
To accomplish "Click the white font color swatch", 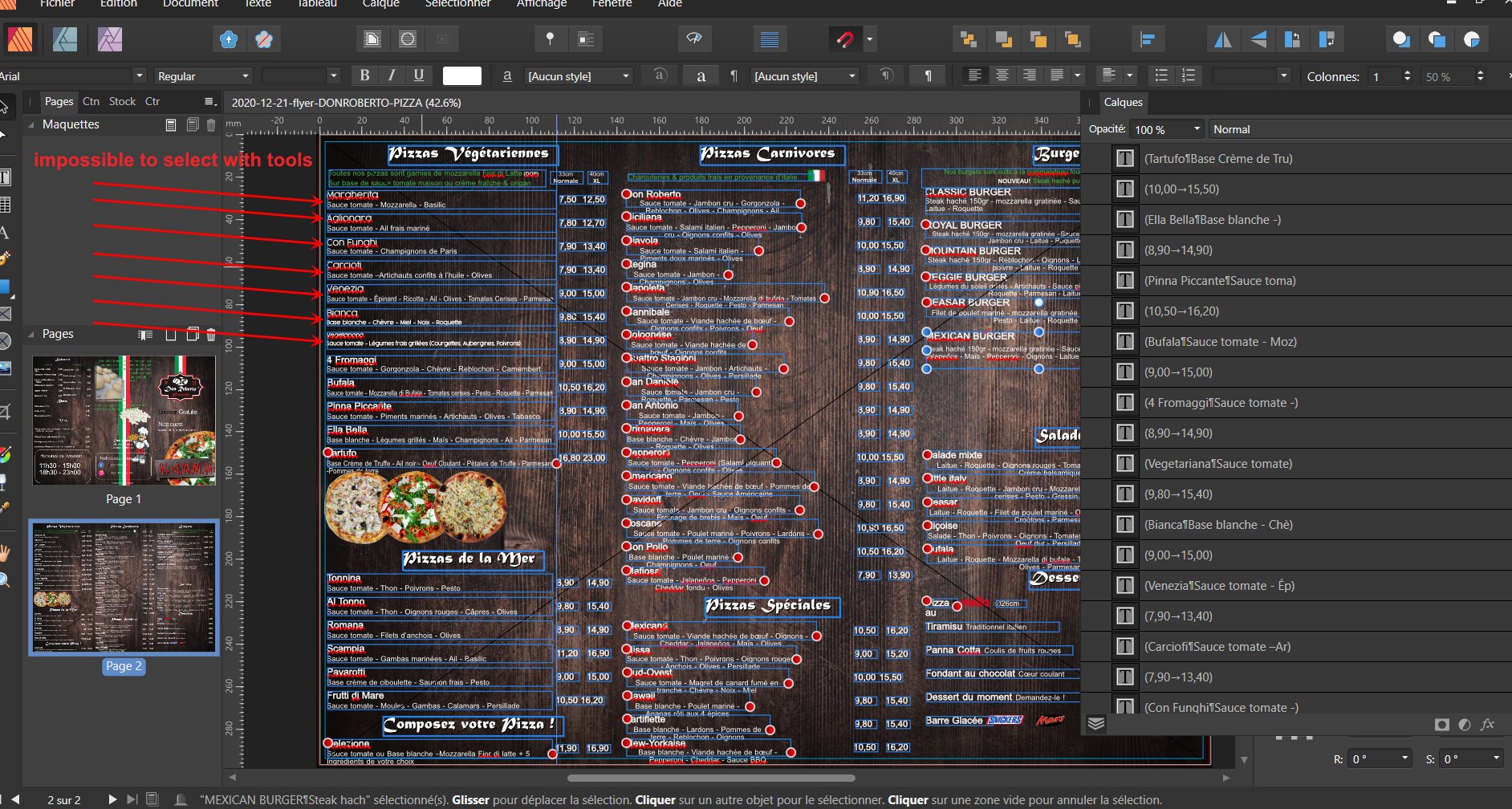I will [x=462, y=75].
